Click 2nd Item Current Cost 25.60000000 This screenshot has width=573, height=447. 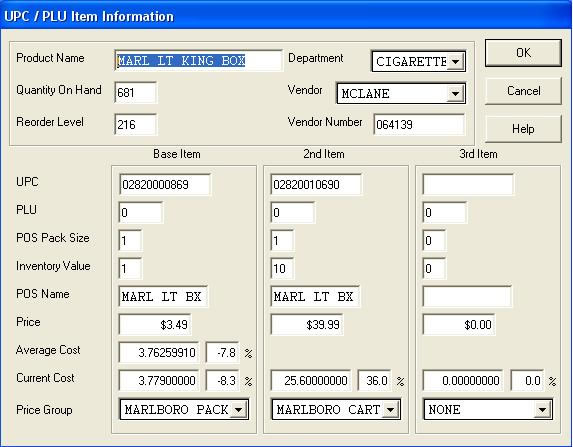pos(311,380)
